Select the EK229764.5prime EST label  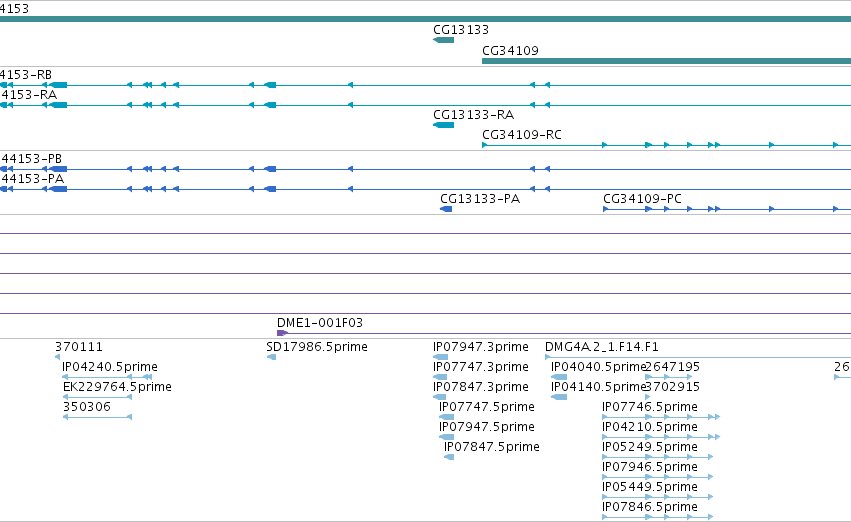[x=117, y=387]
